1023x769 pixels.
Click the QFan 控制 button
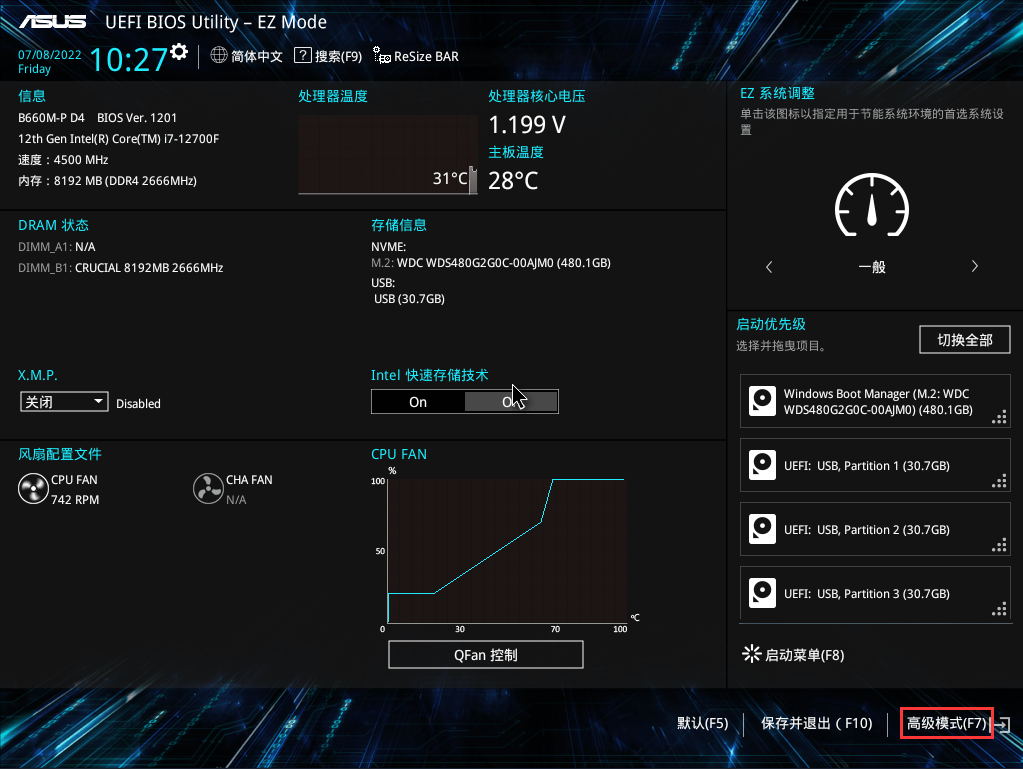[x=485, y=655]
